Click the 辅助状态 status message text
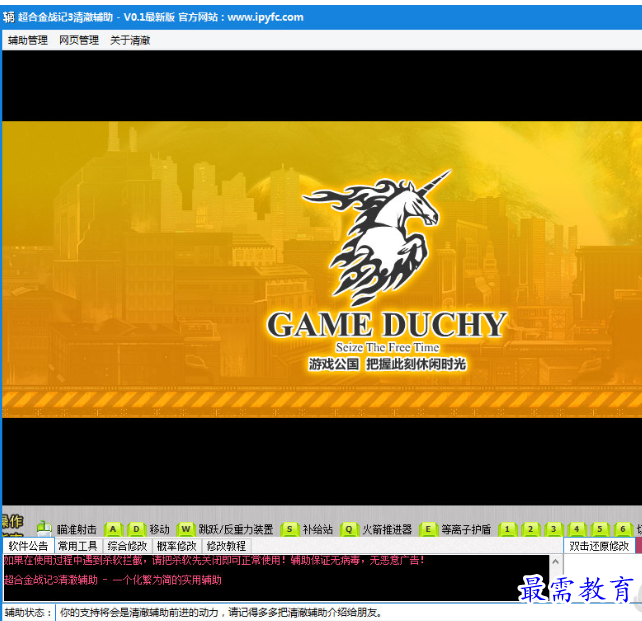The image size is (642, 621). 221,612
